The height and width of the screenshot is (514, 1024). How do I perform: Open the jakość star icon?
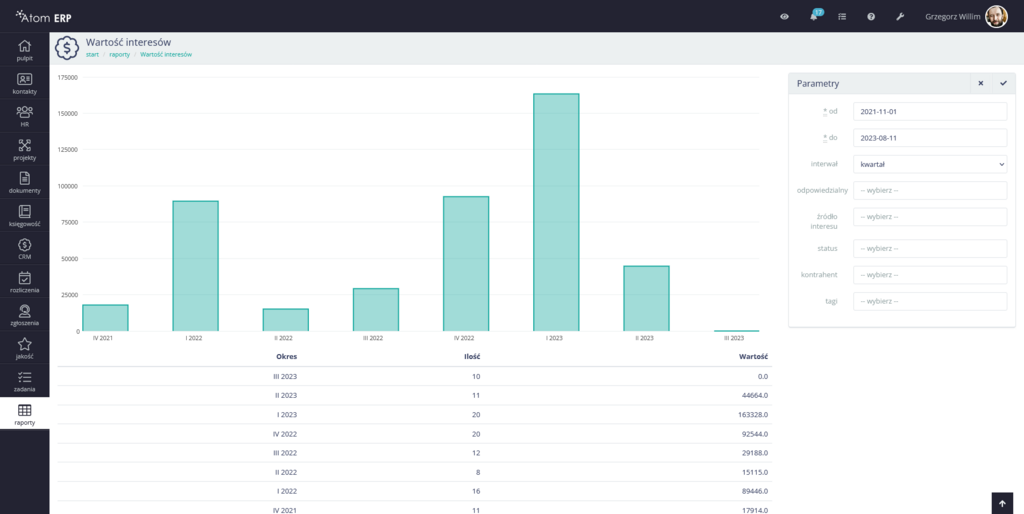pyautogui.click(x=24, y=348)
